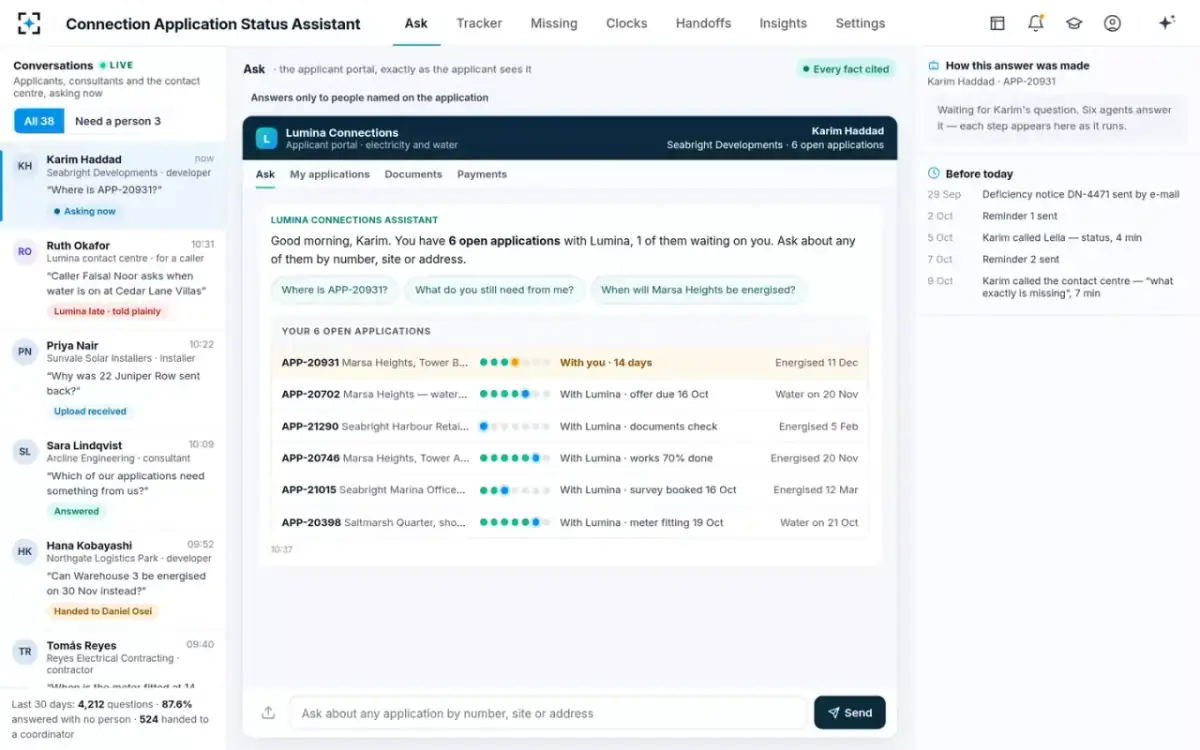Click the icon beside How this answer was made

click(933, 65)
